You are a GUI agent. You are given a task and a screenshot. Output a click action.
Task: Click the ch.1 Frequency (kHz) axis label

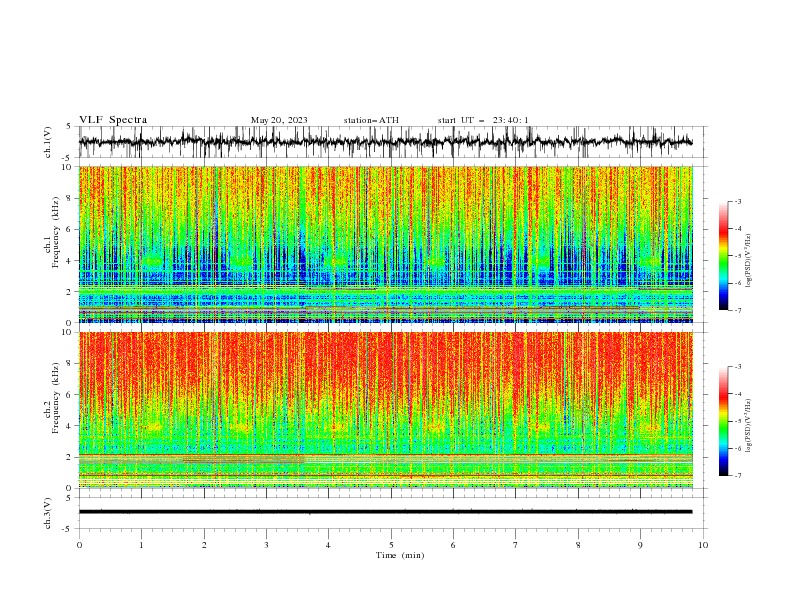pos(52,232)
